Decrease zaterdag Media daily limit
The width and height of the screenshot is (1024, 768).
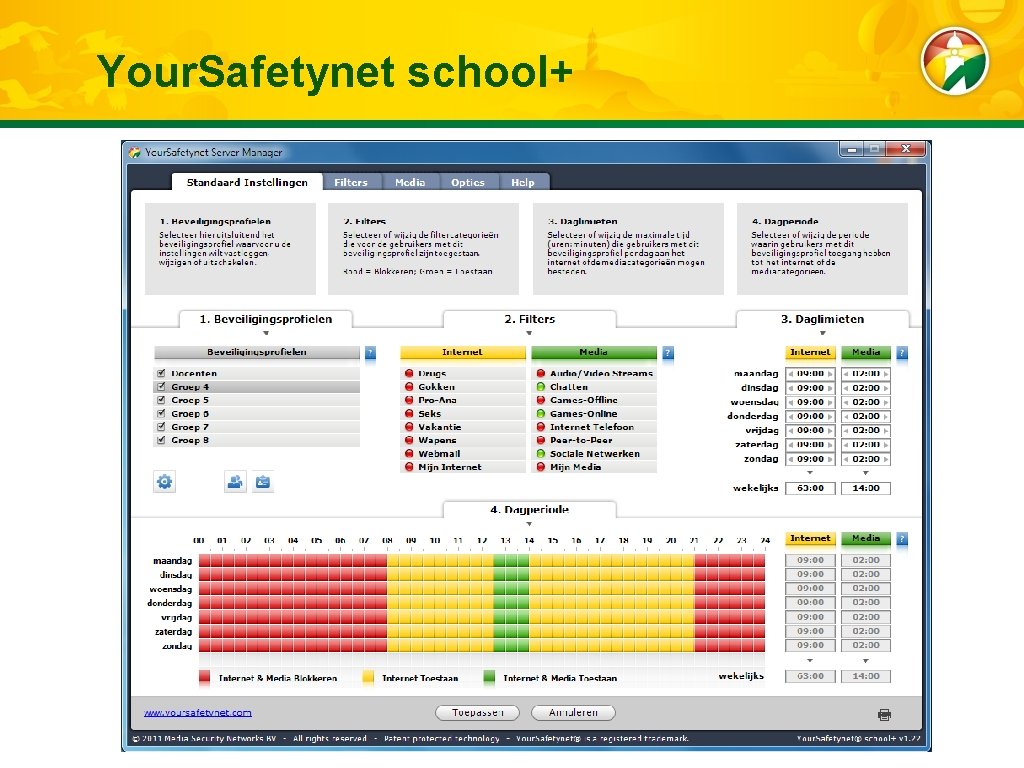pos(846,445)
